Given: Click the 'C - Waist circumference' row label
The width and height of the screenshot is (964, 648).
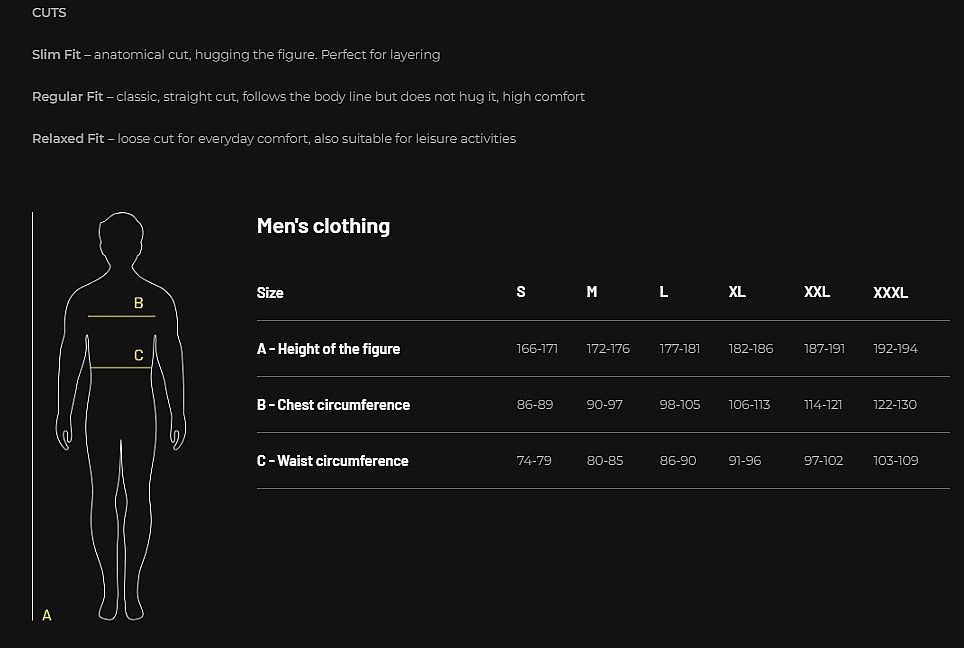Looking at the screenshot, I should click(x=332, y=461).
